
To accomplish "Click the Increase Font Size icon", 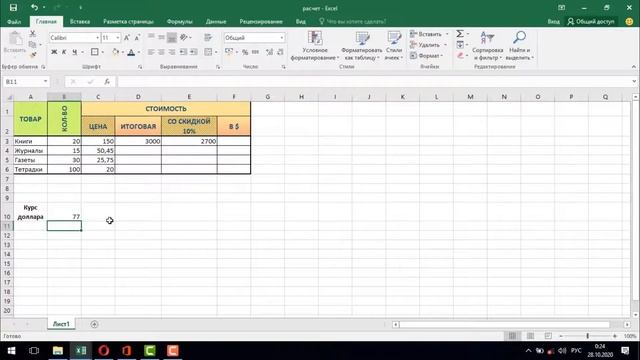I will pyautogui.click(x=127, y=38).
